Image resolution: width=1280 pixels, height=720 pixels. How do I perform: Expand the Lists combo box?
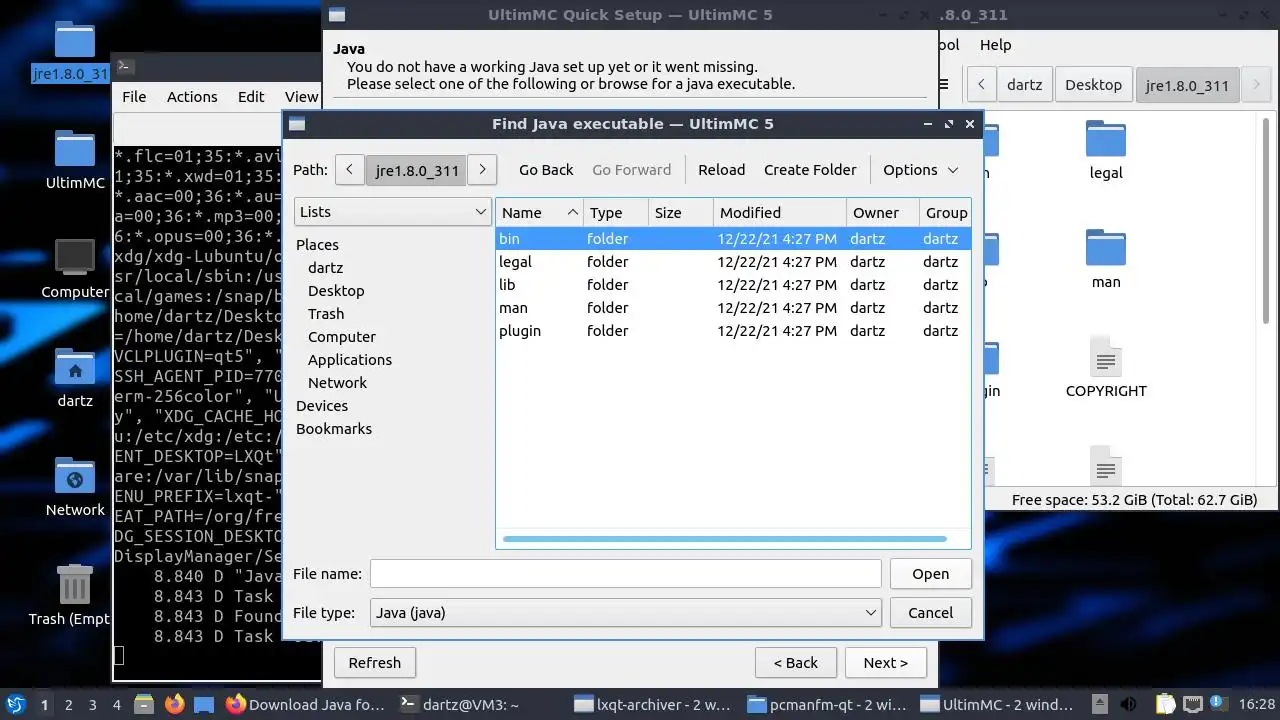coord(393,212)
